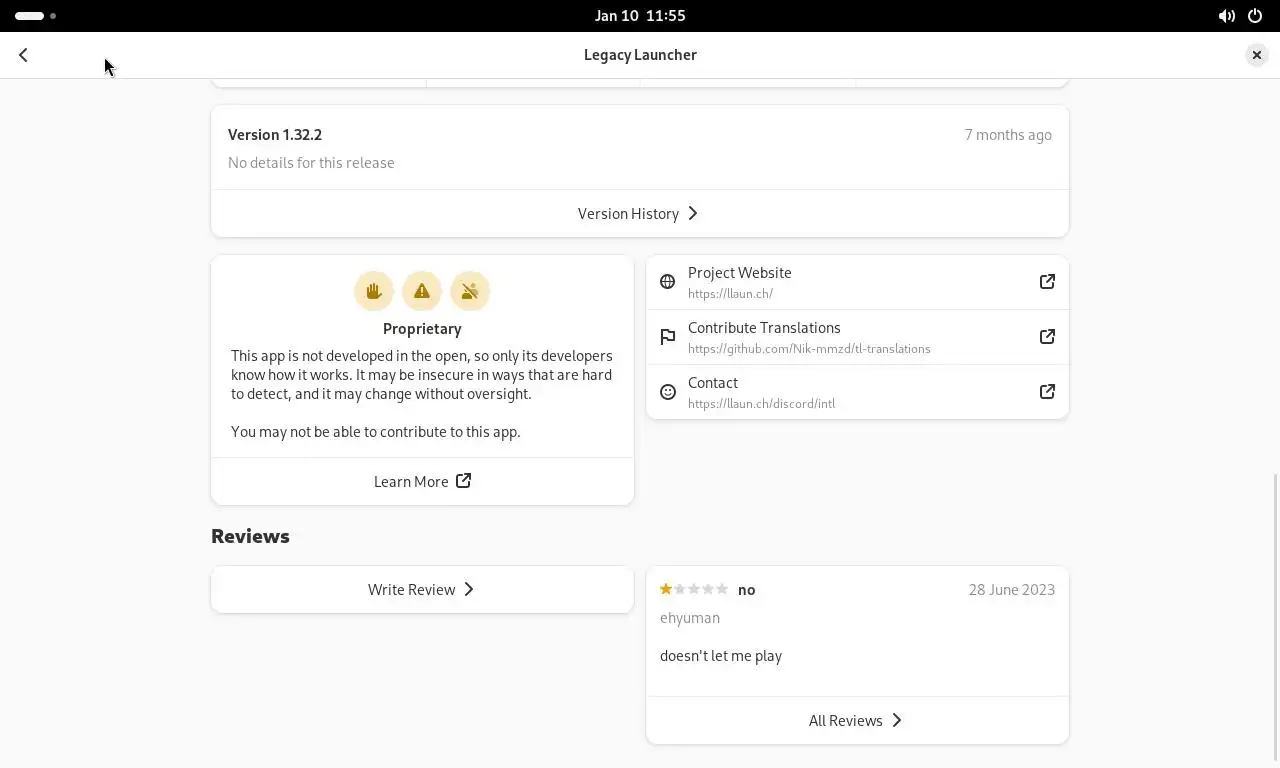The image size is (1280, 768).
Task: Click the review date 28 June 2023
Action: click(x=1011, y=589)
